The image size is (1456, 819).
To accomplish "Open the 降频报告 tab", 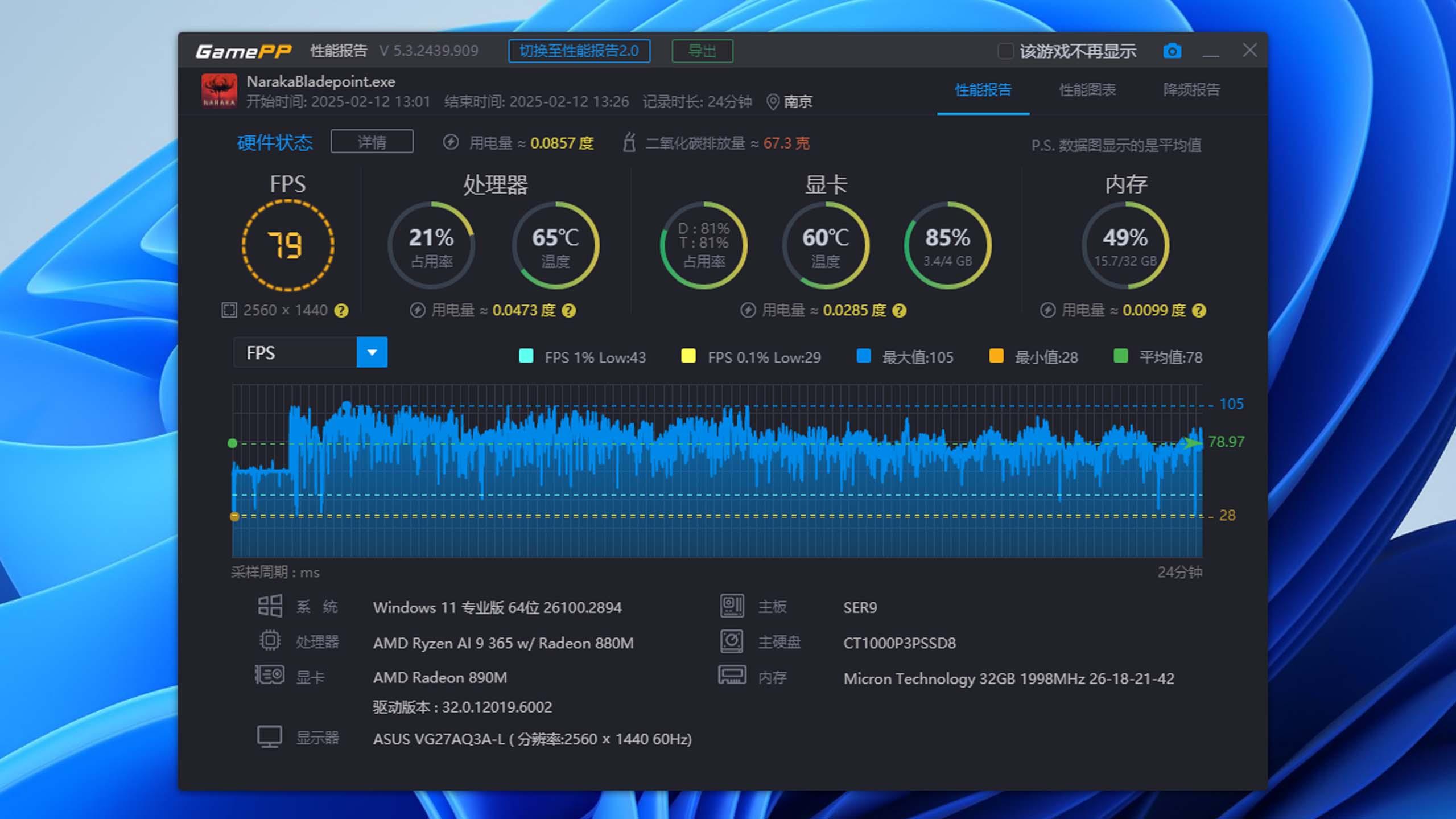I will coord(1191,90).
